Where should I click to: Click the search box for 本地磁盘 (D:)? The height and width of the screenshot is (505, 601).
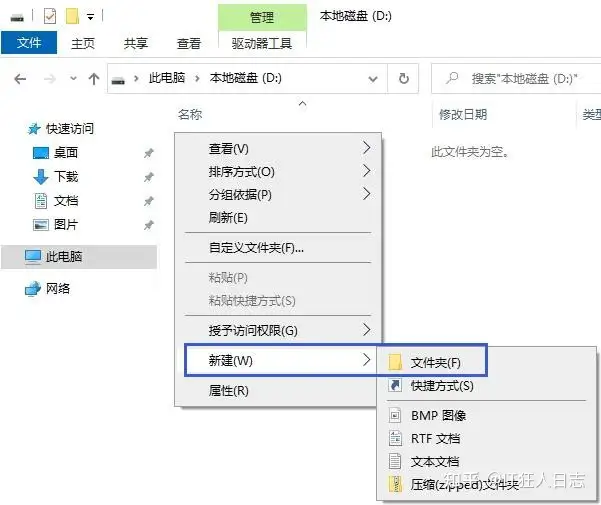(516, 79)
